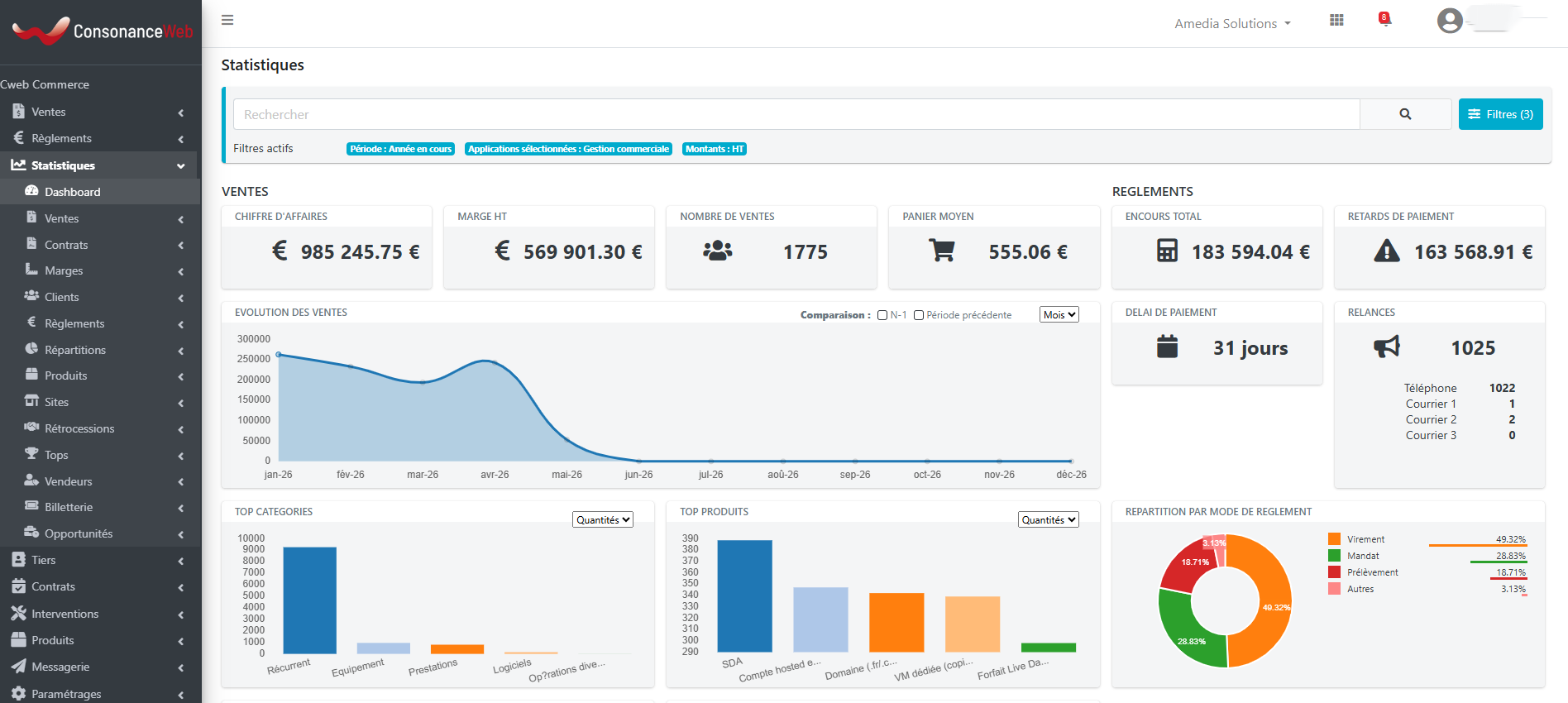Screen dimensions: 1568x703
Task: Enable the N-1 comparison checkbox
Action: (882, 315)
